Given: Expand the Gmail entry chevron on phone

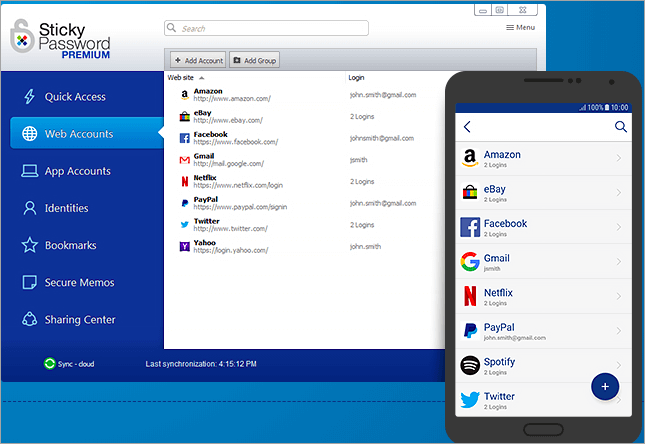Looking at the screenshot, I should tap(619, 261).
